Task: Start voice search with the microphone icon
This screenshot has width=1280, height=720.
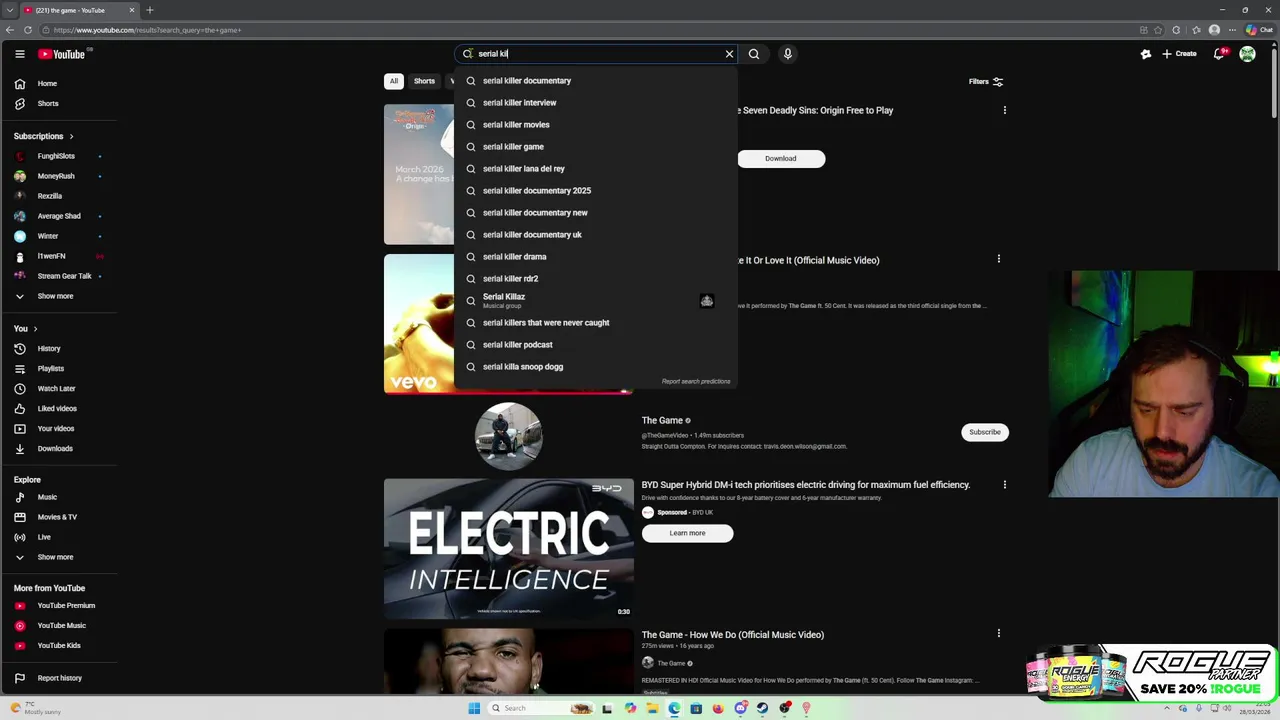Action: point(788,54)
